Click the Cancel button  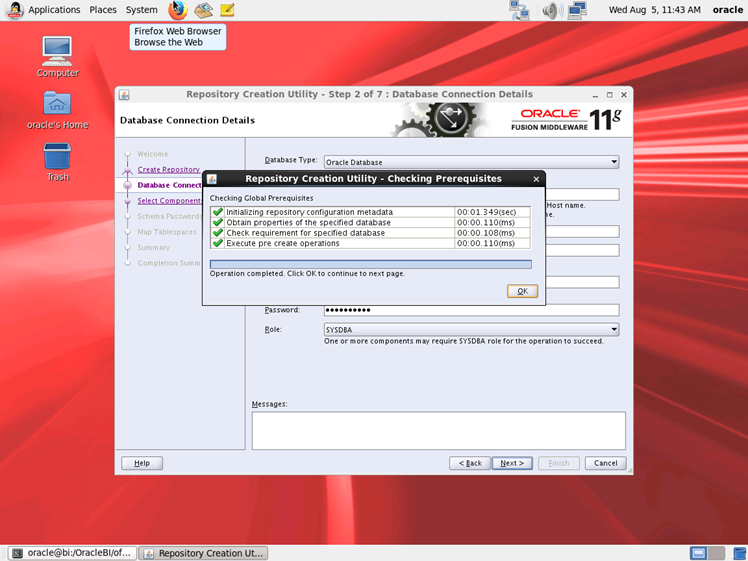pyautogui.click(x=605, y=463)
